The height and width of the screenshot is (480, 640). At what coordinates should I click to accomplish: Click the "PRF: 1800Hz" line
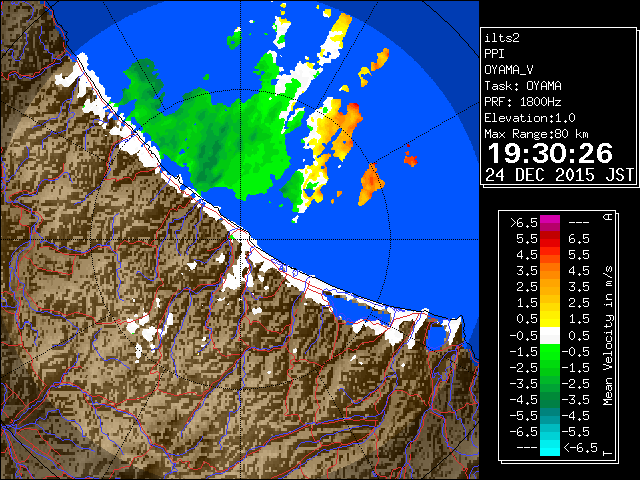(523, 102)
